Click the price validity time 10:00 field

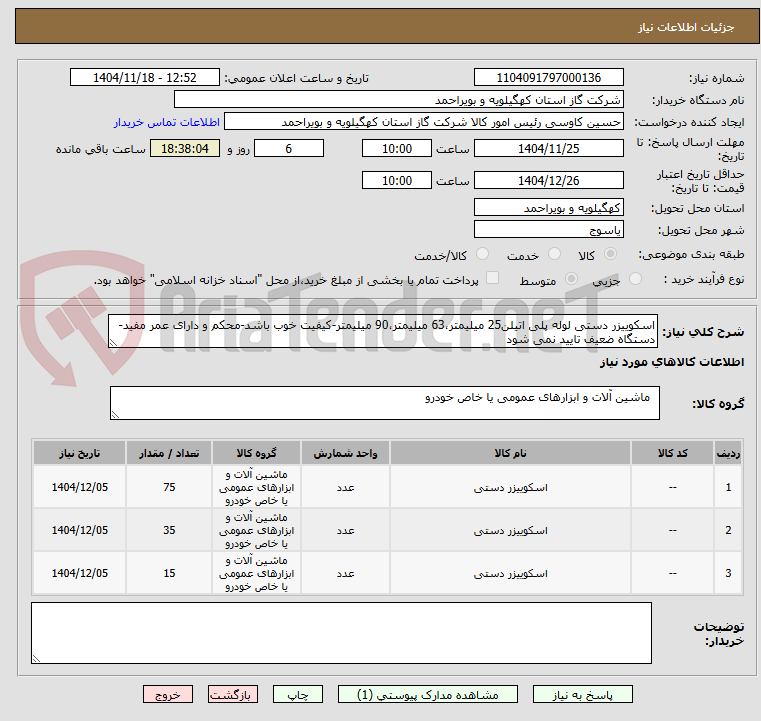(397, 180)
